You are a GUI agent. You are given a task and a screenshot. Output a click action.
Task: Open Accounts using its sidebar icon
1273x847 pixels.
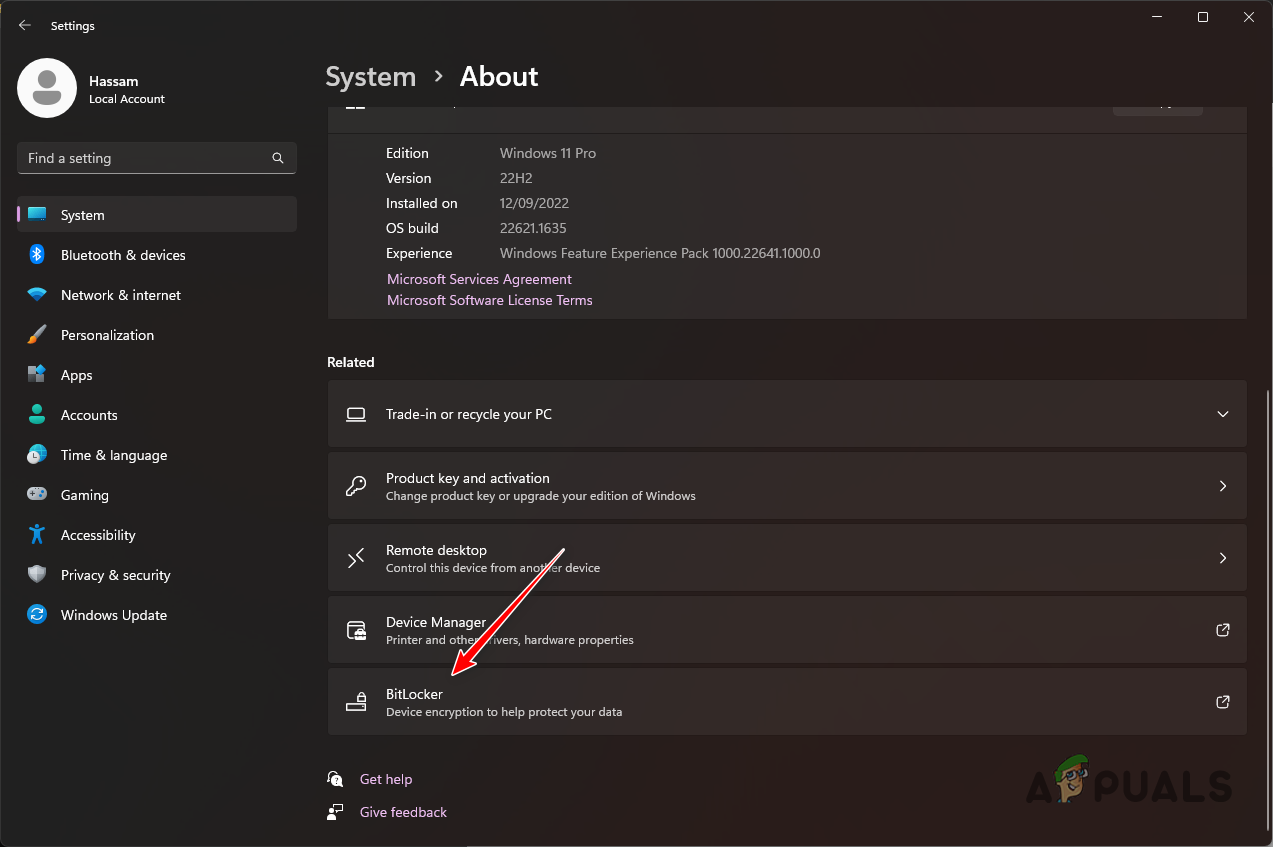pyautogui.click(x=37, y=415)
